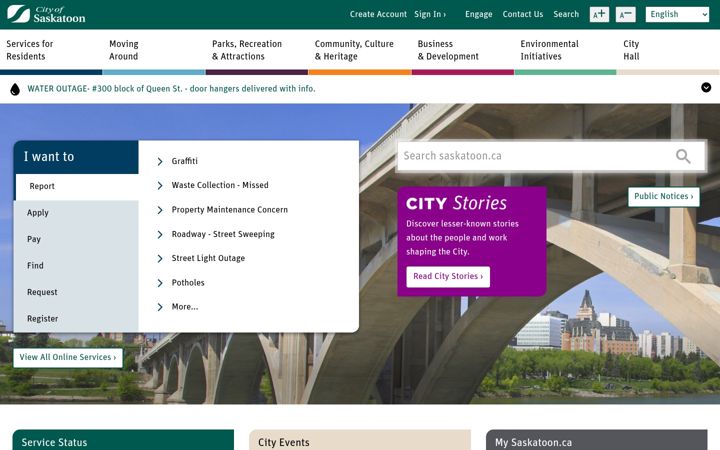Open Street Light Outage link
Image resolution: width=720 pixels, height=450 pixels.
(x=208, y=259)
